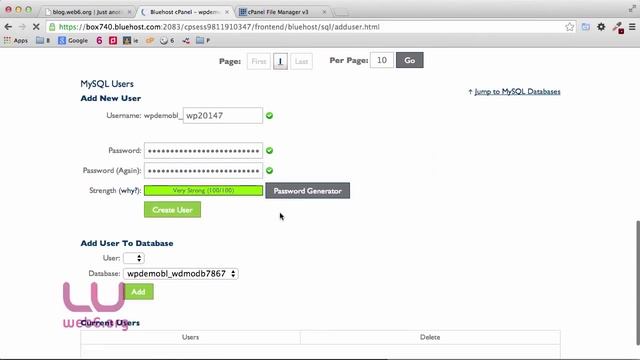Open the 'P' bookmark folder
Screen dimensions: 640x360
(203, 40)
